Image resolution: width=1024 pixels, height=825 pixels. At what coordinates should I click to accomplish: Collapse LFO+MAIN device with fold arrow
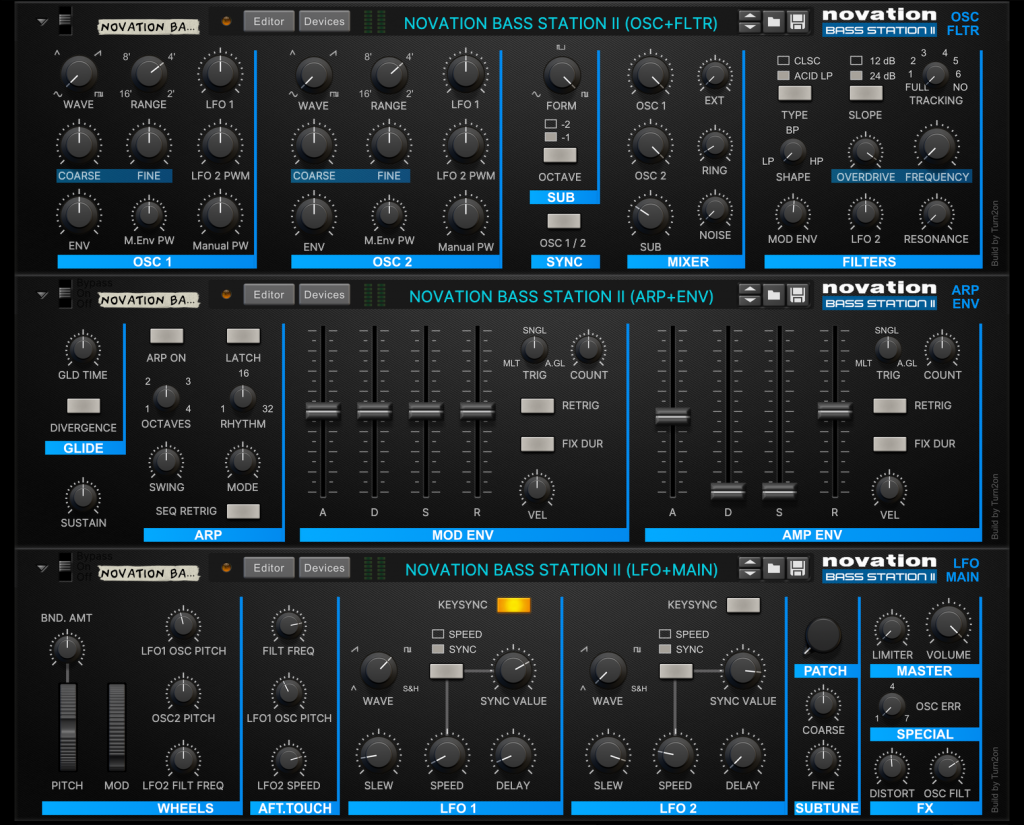[42, 568]
